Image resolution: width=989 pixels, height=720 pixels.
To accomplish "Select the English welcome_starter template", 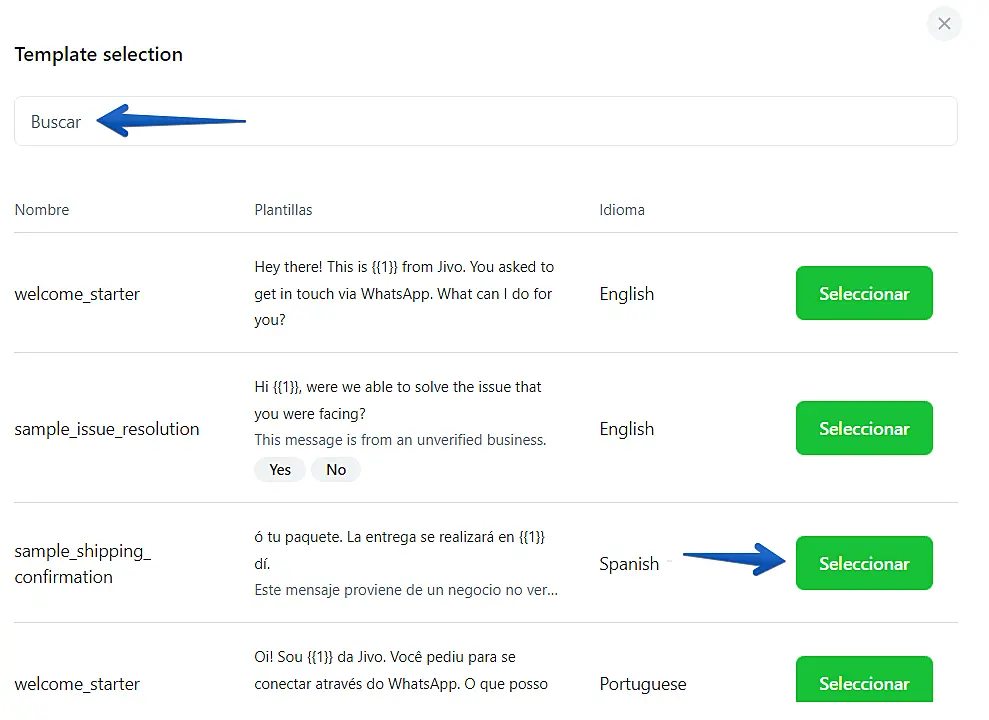I will coord(864,294).
